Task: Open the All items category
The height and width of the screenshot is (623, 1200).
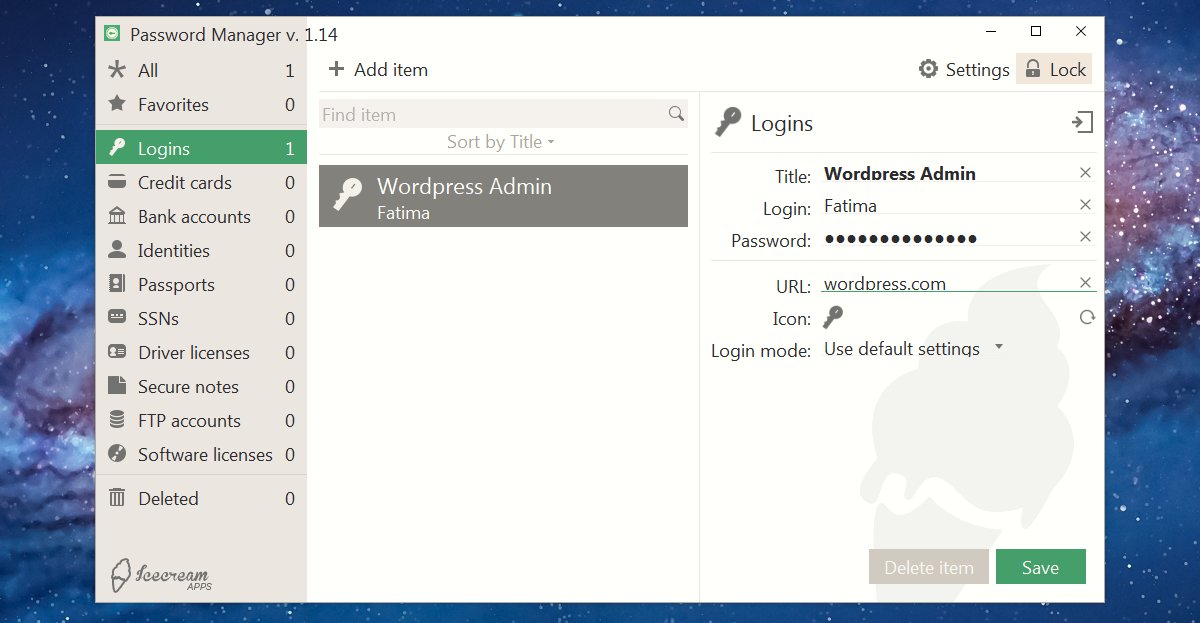Action: point(201,71)
